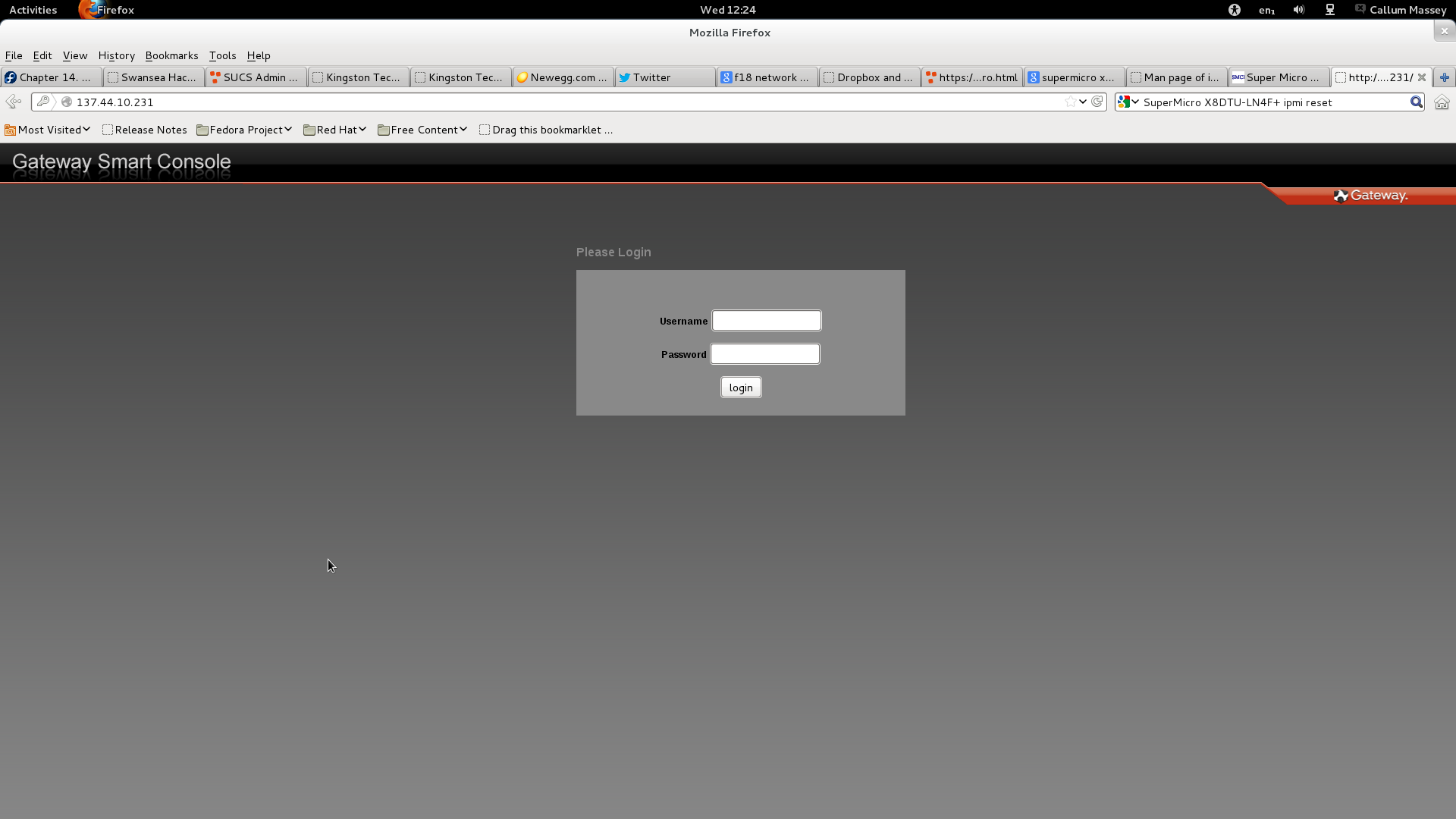
Task: Expand the Most Visited bookmarks dropdown
Action: point(48,130)
